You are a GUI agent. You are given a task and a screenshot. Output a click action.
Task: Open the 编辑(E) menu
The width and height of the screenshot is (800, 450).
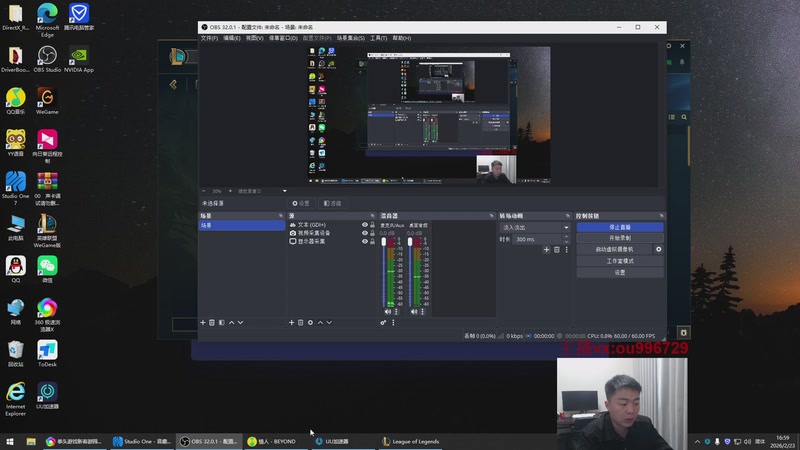pos(232,38)
